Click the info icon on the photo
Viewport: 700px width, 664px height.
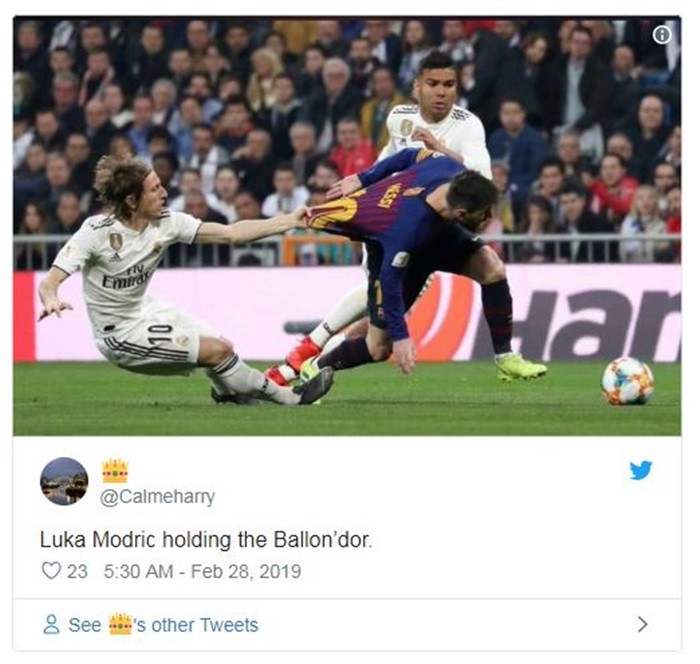661,35
